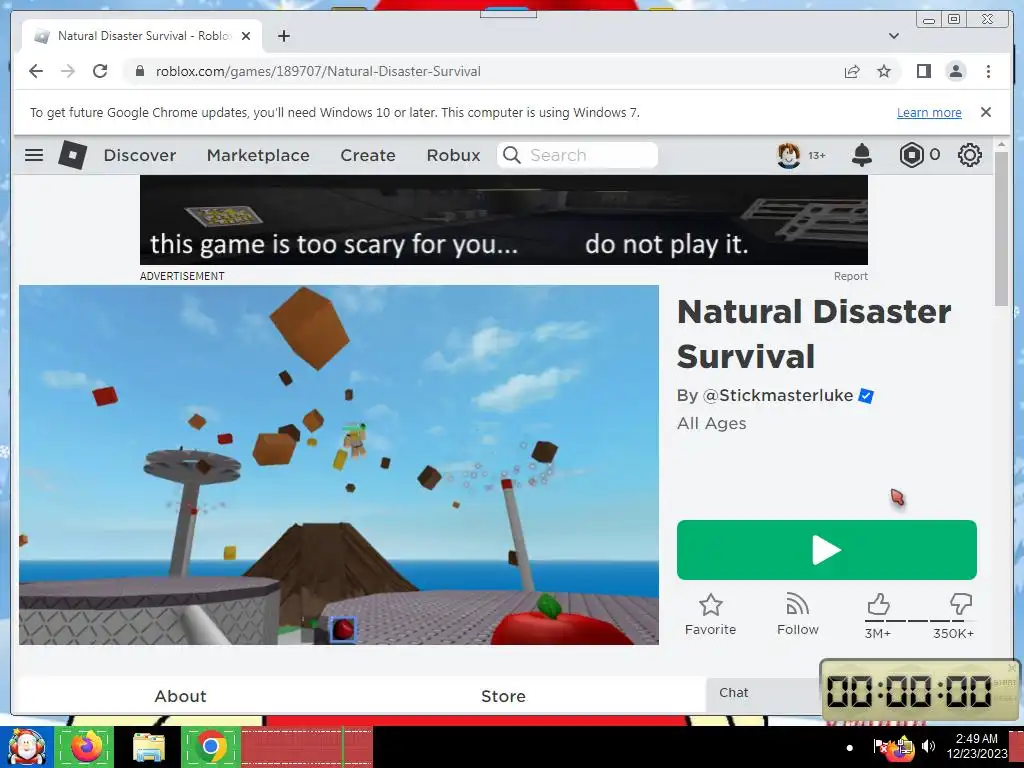Click the page vertical scrollbar
The height and width of the screenshot is (768, 1024).
click(1002, 228)
